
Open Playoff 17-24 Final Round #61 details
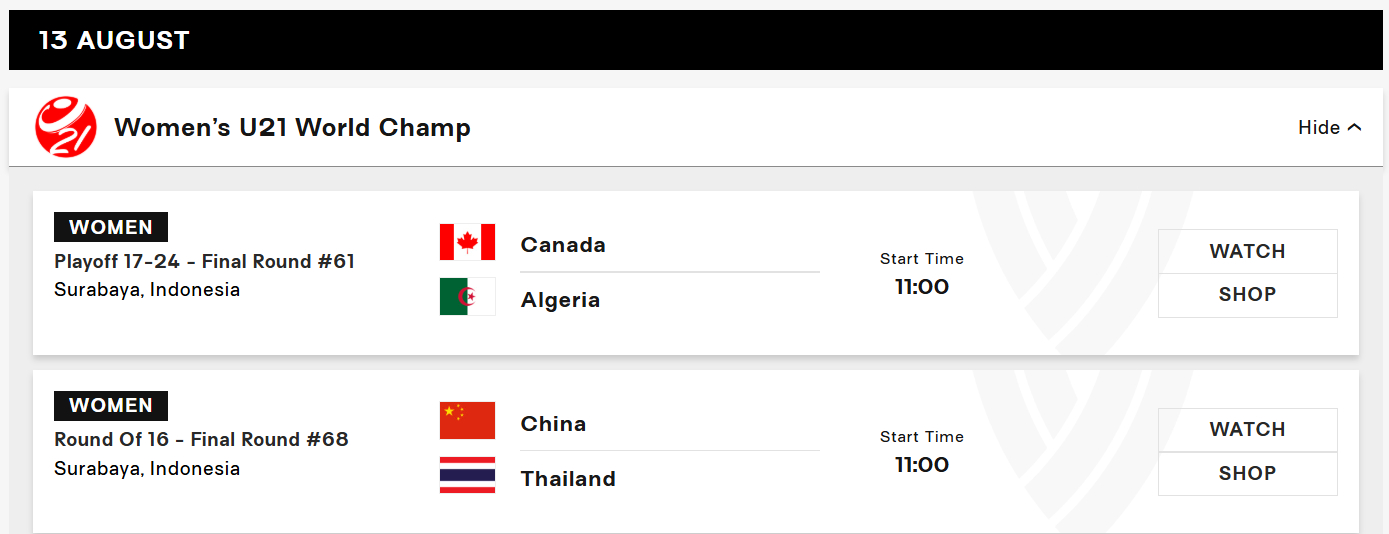204,262
